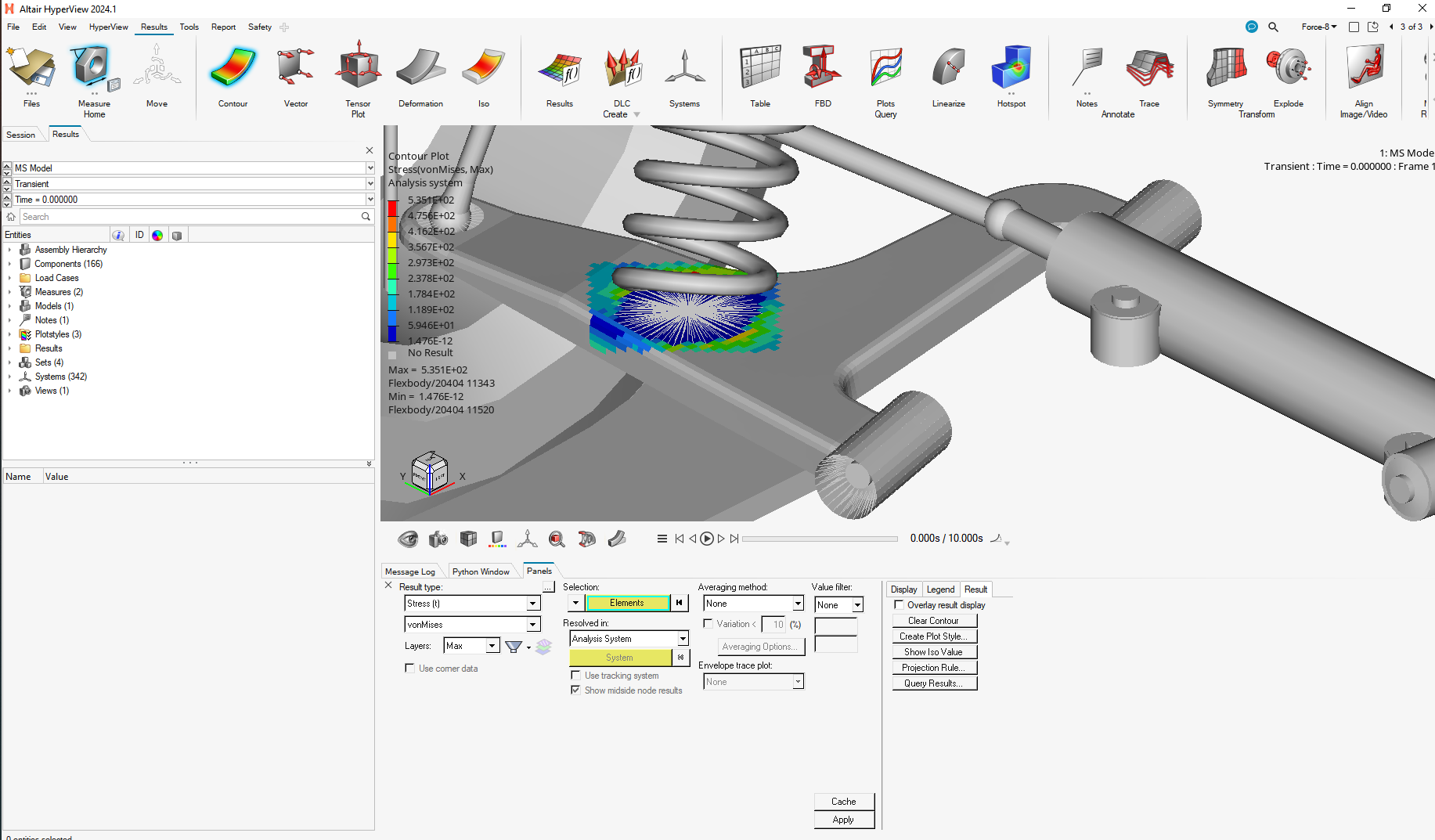Click the yellow Elements selection collector
The width and height of the screenshot is (1435, 840).
(628, 603)
